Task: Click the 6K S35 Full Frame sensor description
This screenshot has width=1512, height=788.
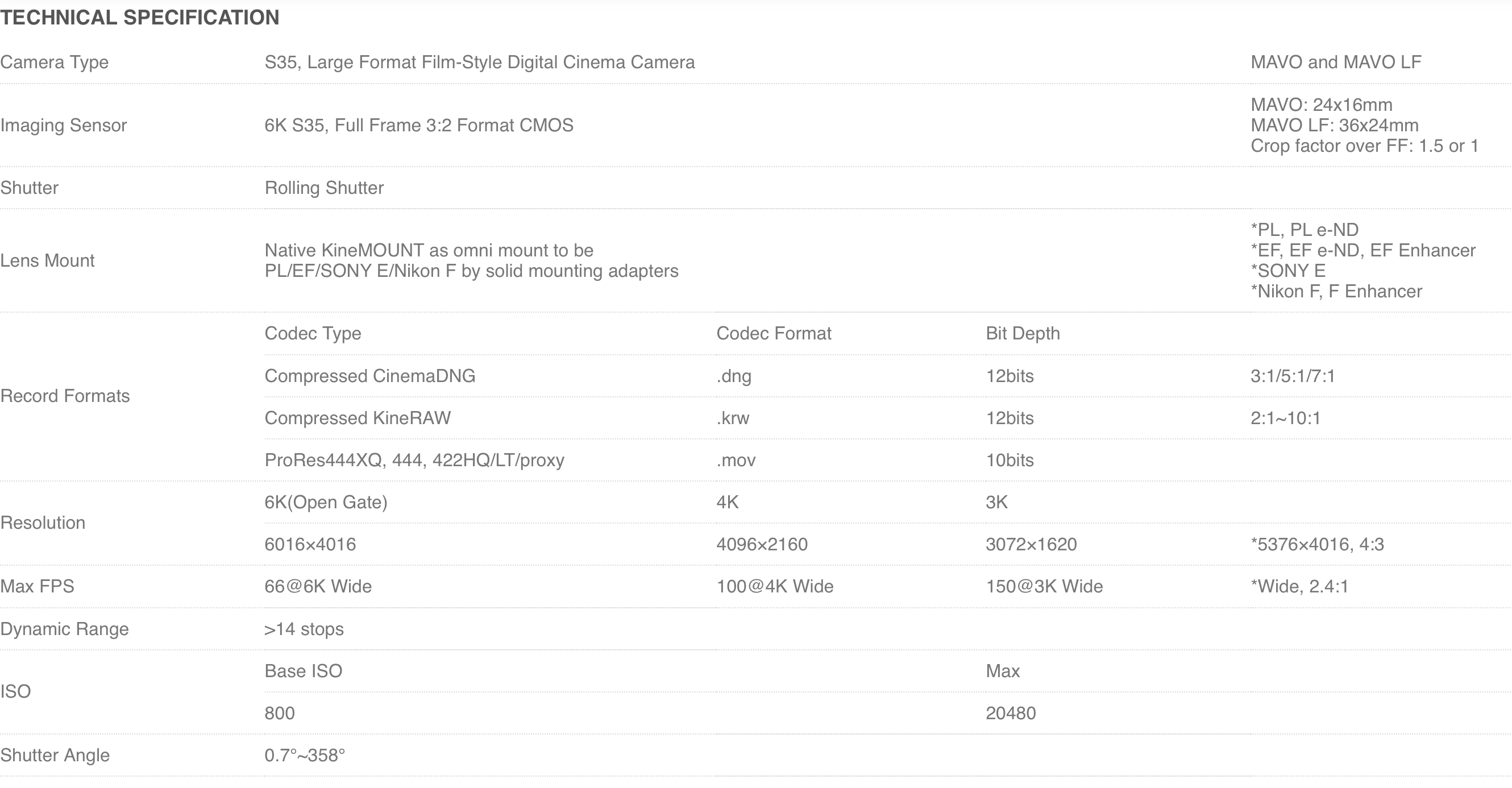Action: 418,125
